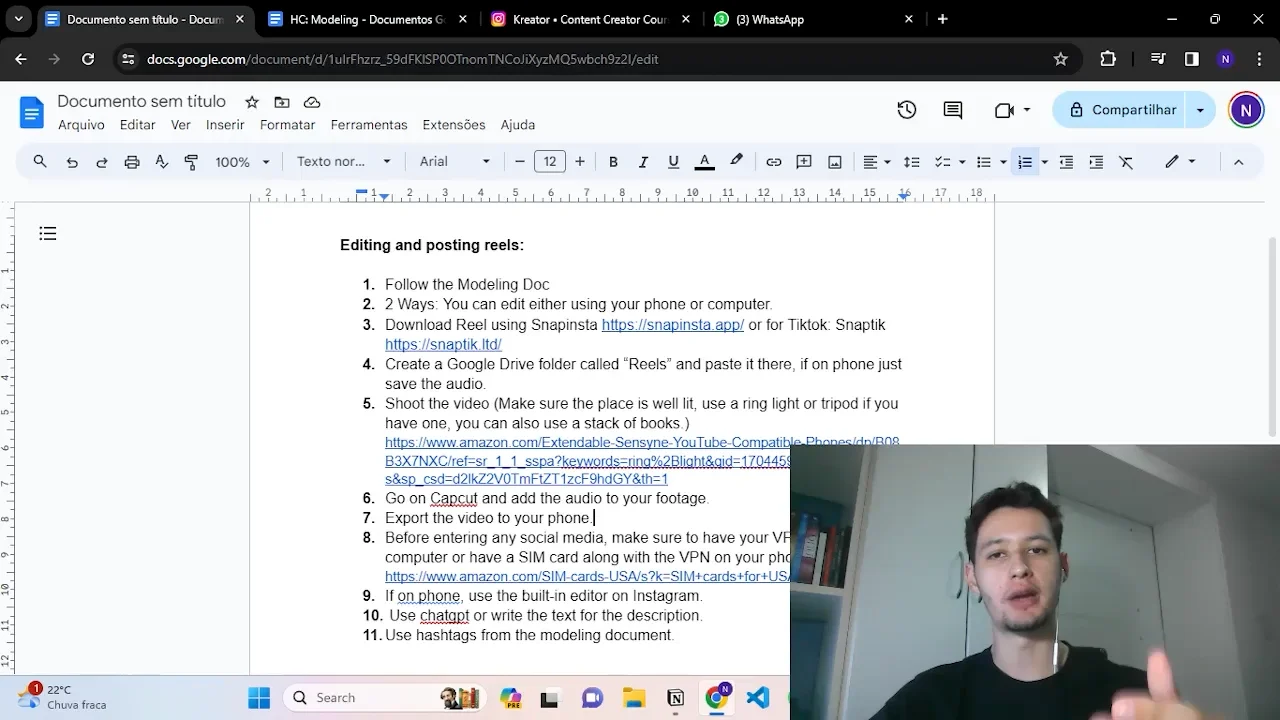Viewport: 1280px width, 720px height.
Task: Click the document title field
Action: 142,101
